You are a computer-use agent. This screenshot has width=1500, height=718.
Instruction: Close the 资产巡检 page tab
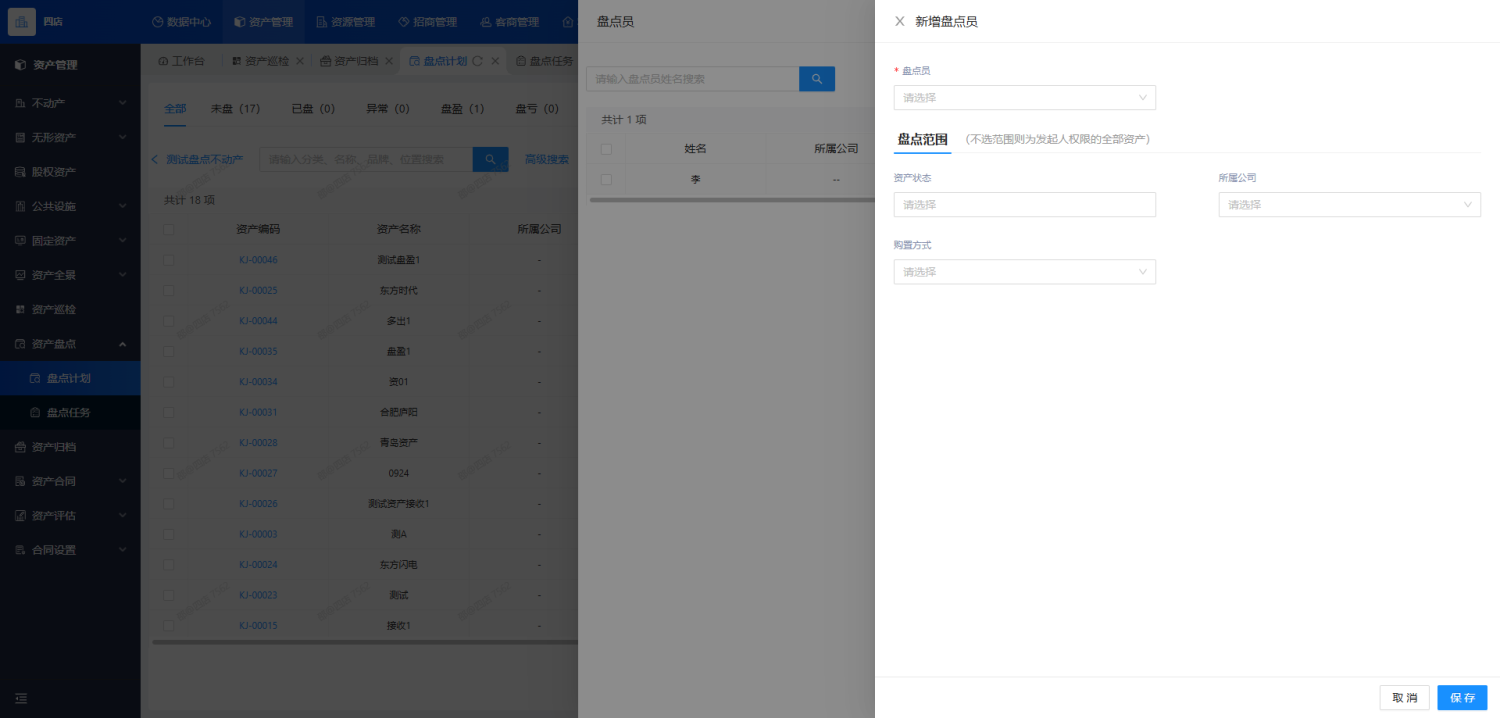click(300, 61)
